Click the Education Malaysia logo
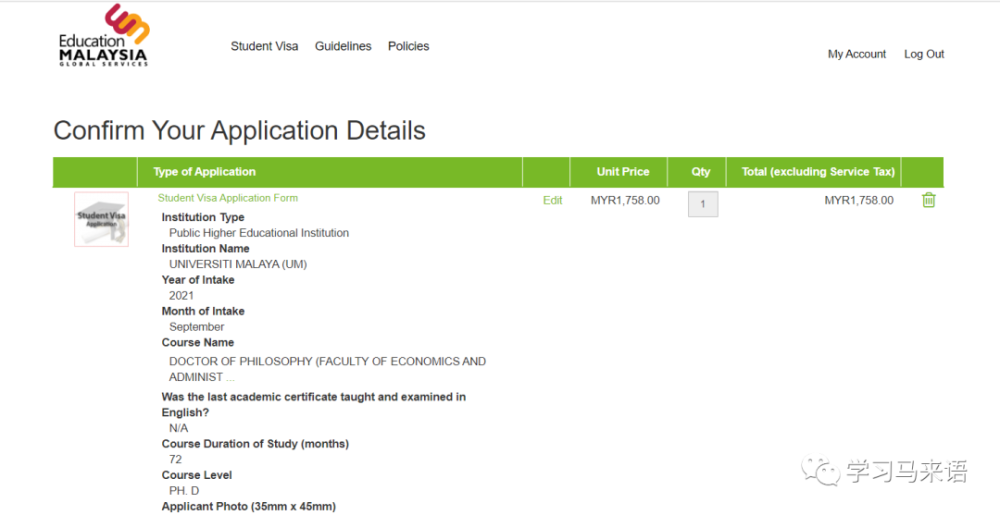 pyautogui.click(x=103, y=38)
